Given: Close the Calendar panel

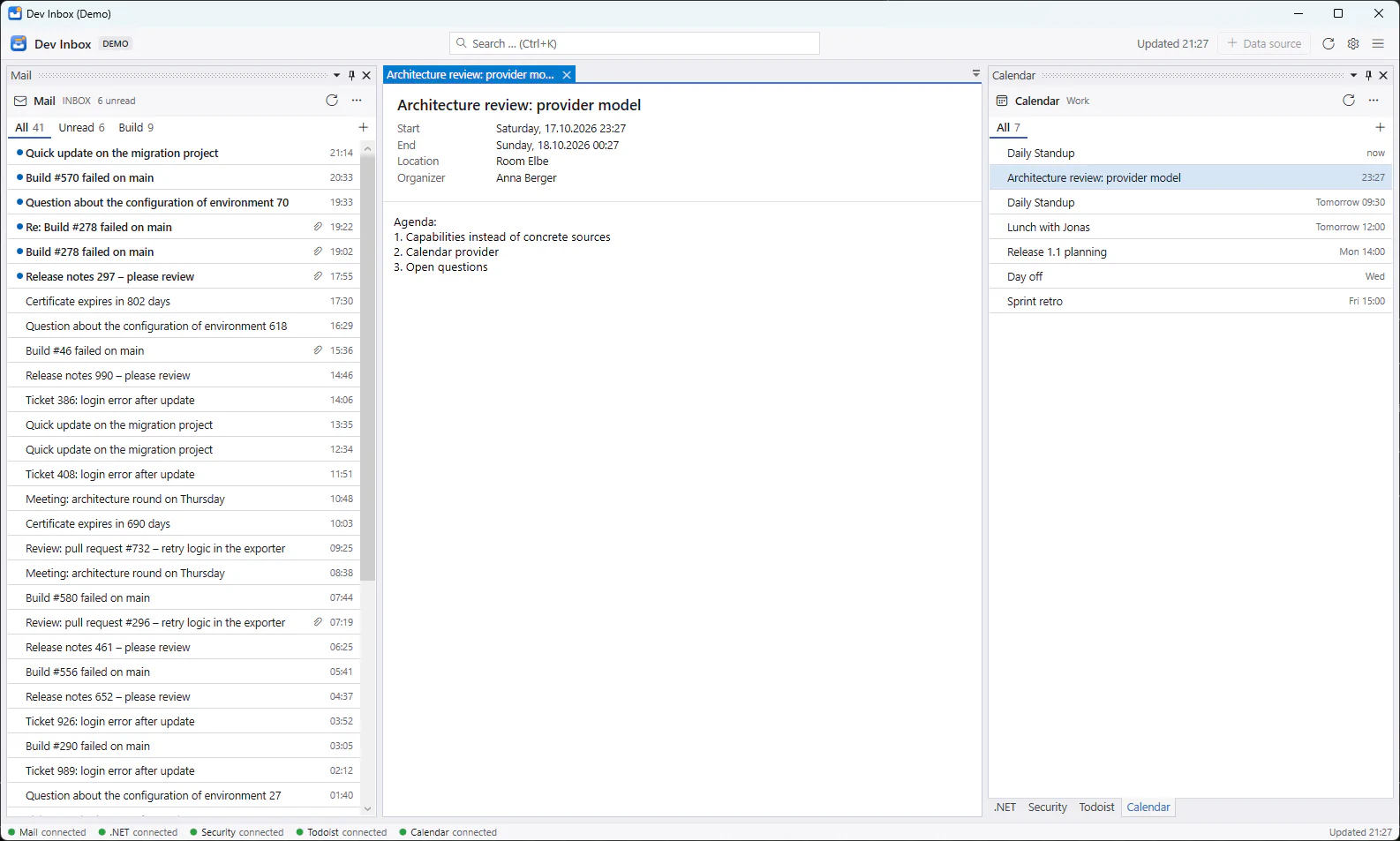Looking at the screenshot, I should (x=1383, y=75).
